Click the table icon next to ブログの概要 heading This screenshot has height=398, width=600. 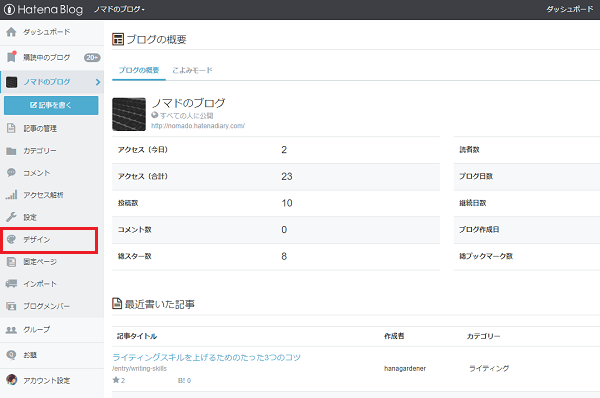[118, 39]
